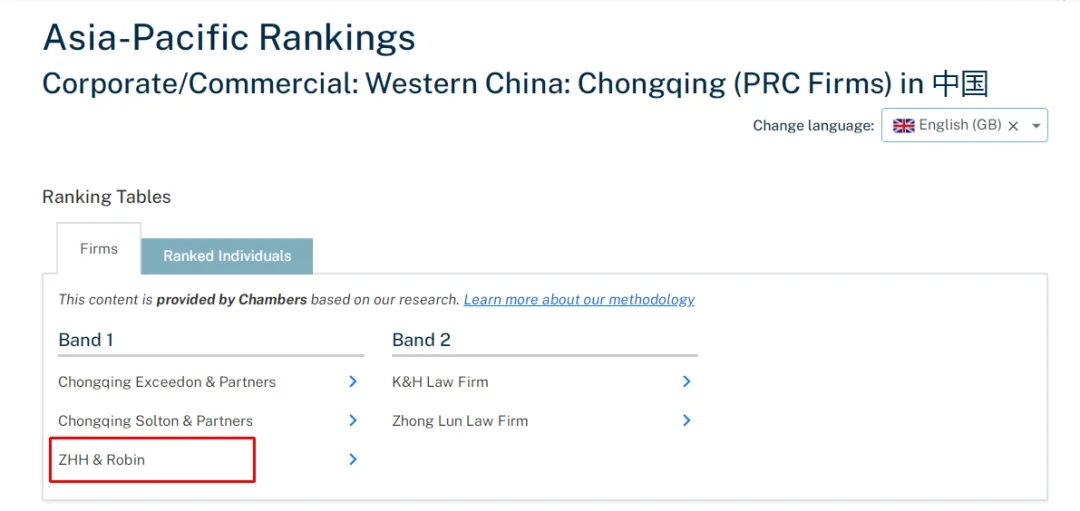Open Learn more about our methodology link

click(579, 299)
